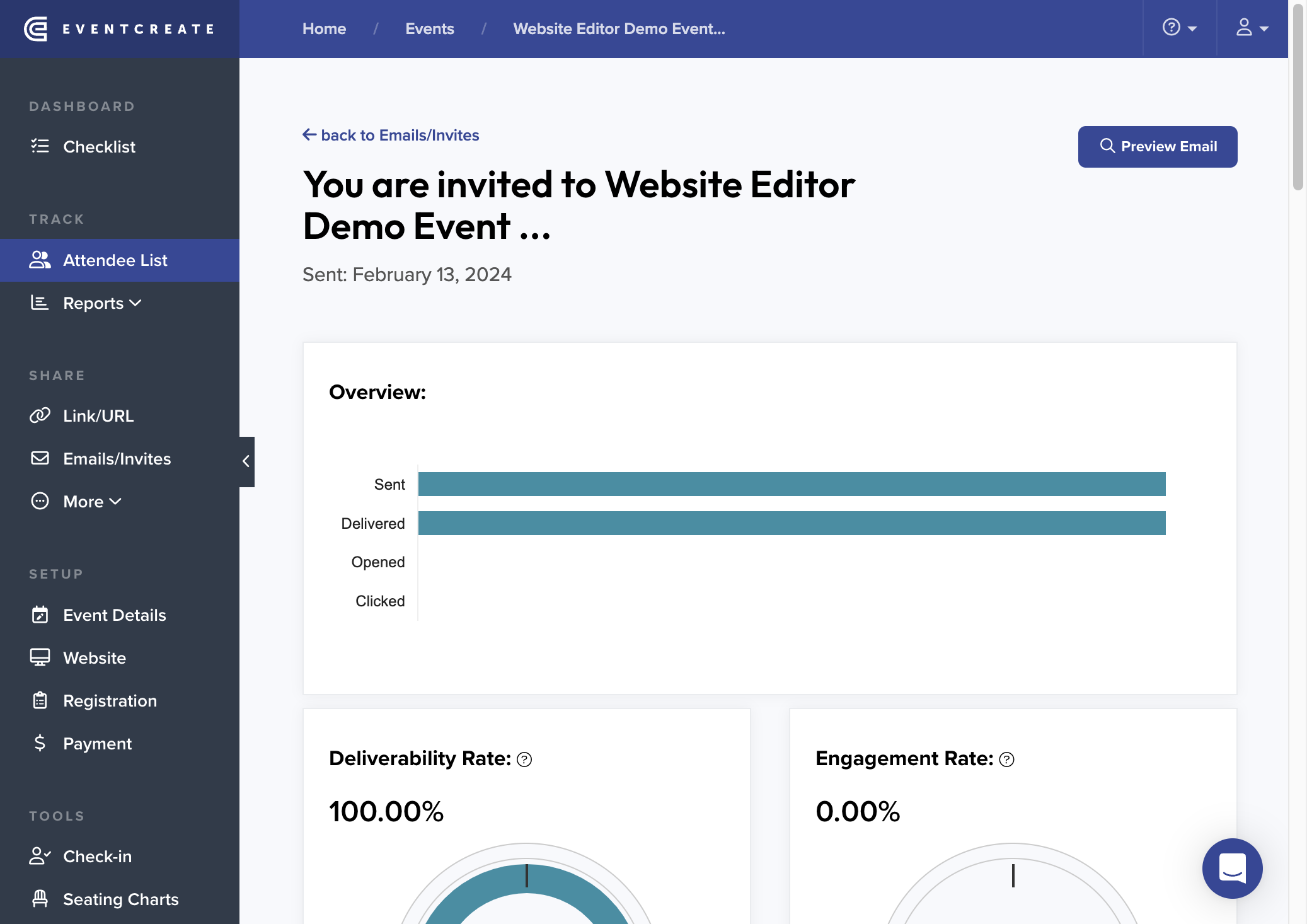Click the Sent bar in chart

(792, 484)
